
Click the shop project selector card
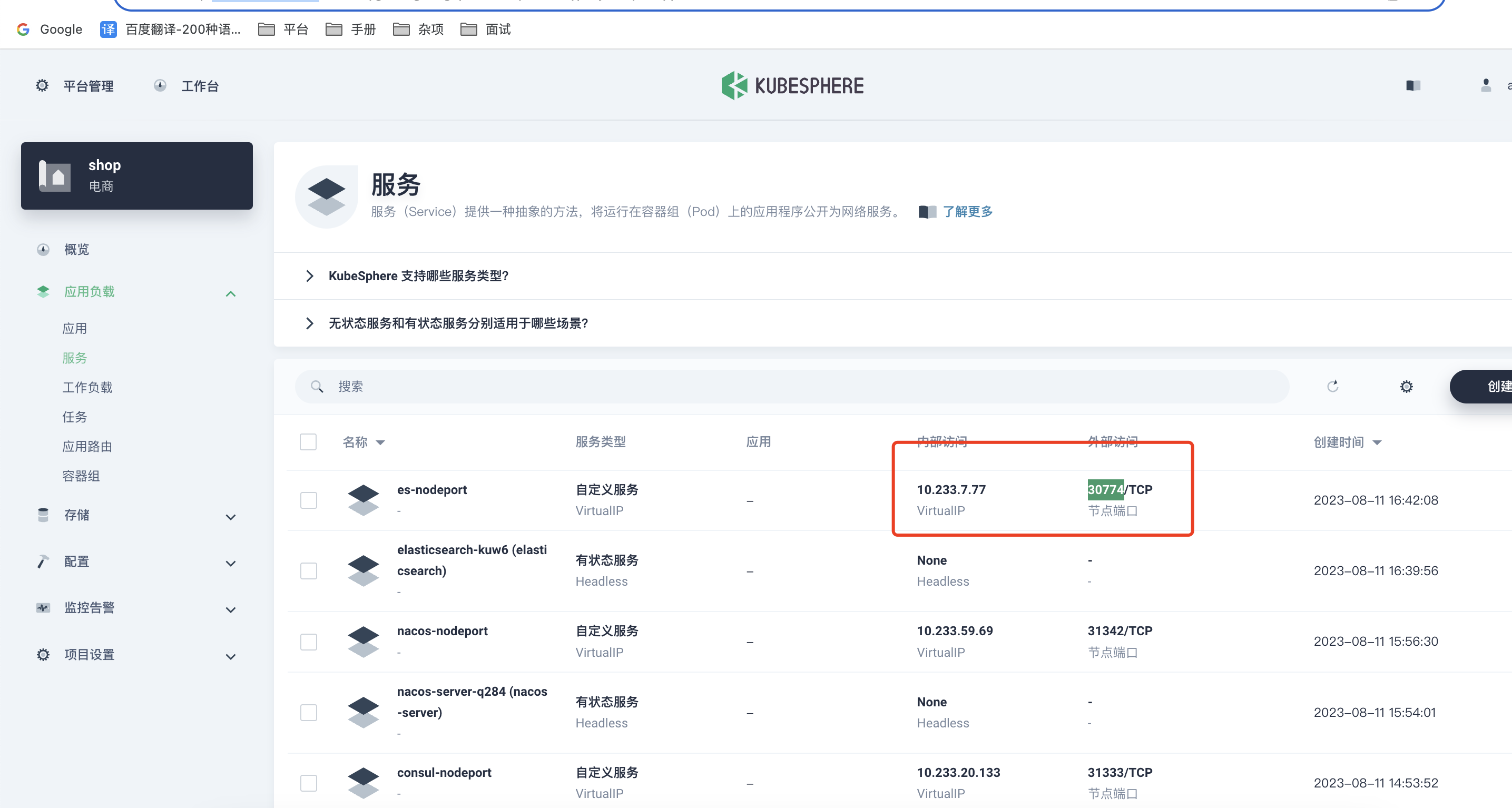[137, 175]
